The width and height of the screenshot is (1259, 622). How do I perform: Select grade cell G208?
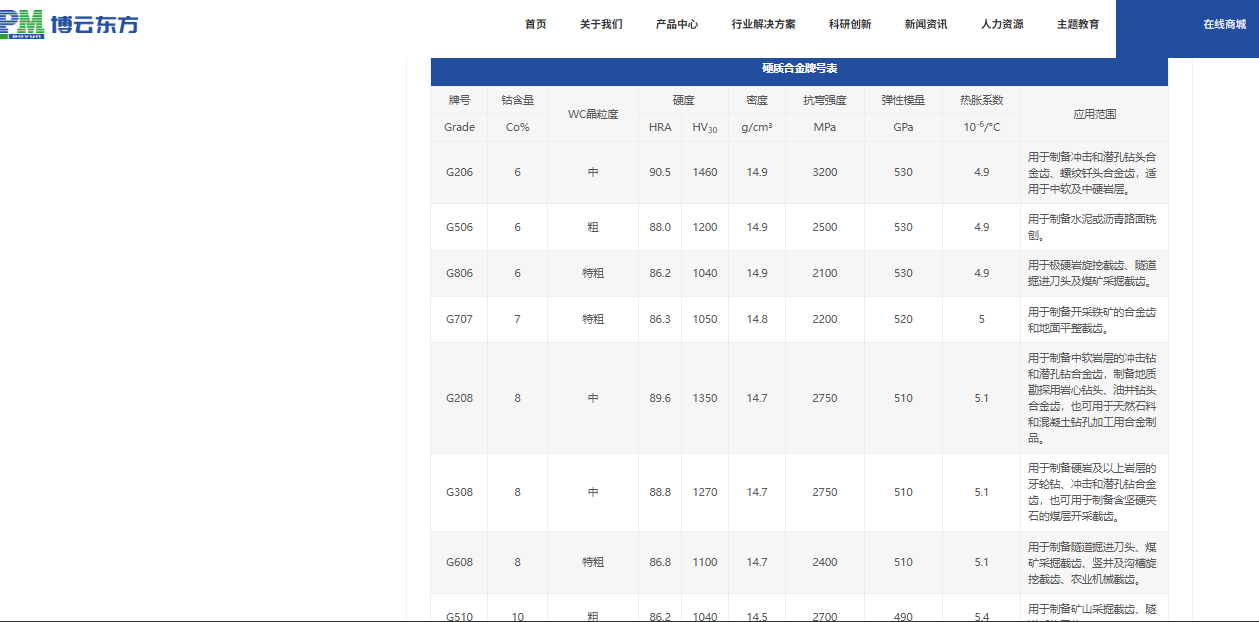click(459, 398)
